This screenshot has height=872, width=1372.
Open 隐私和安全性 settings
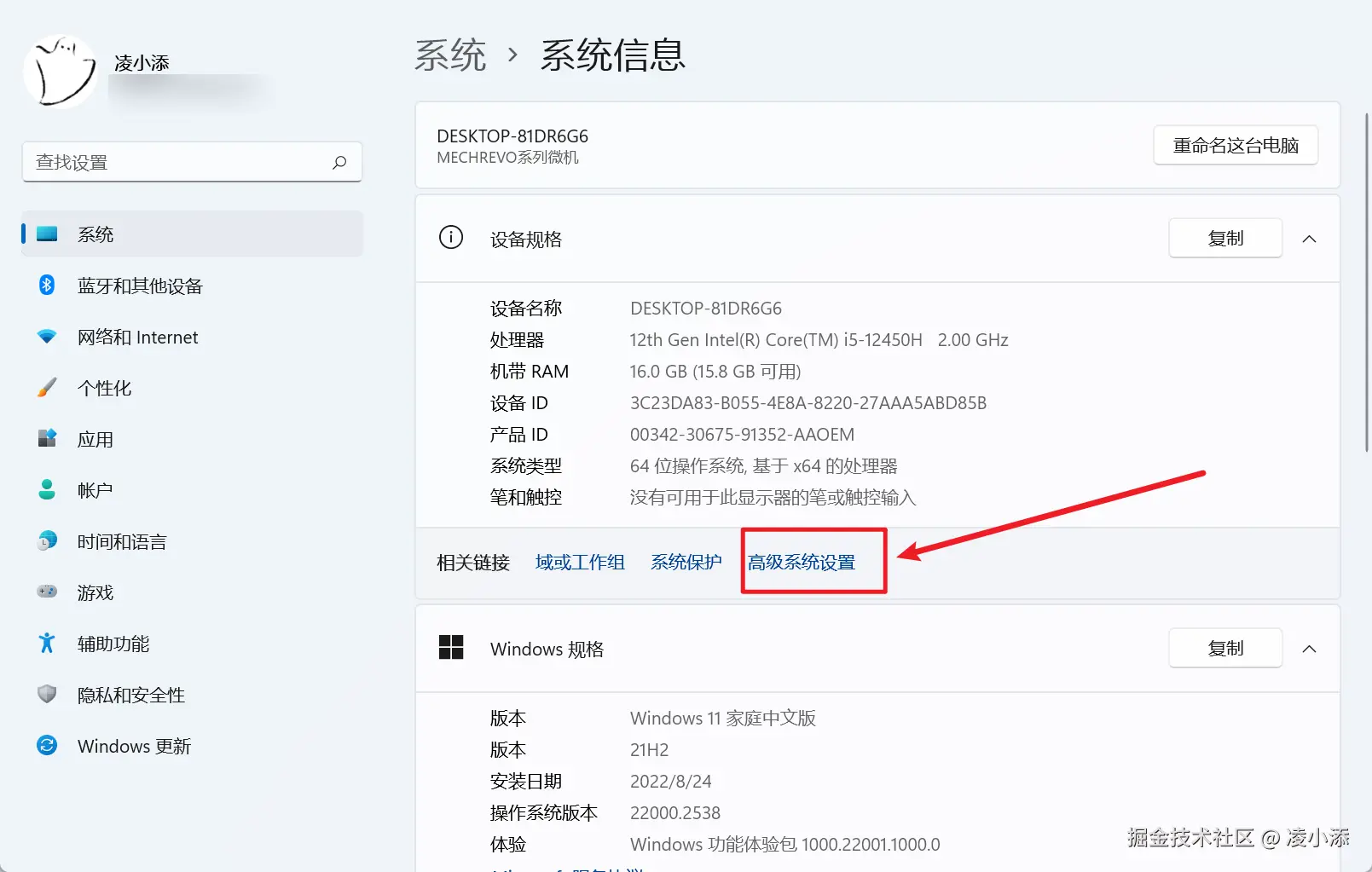(x=193, y=695)
